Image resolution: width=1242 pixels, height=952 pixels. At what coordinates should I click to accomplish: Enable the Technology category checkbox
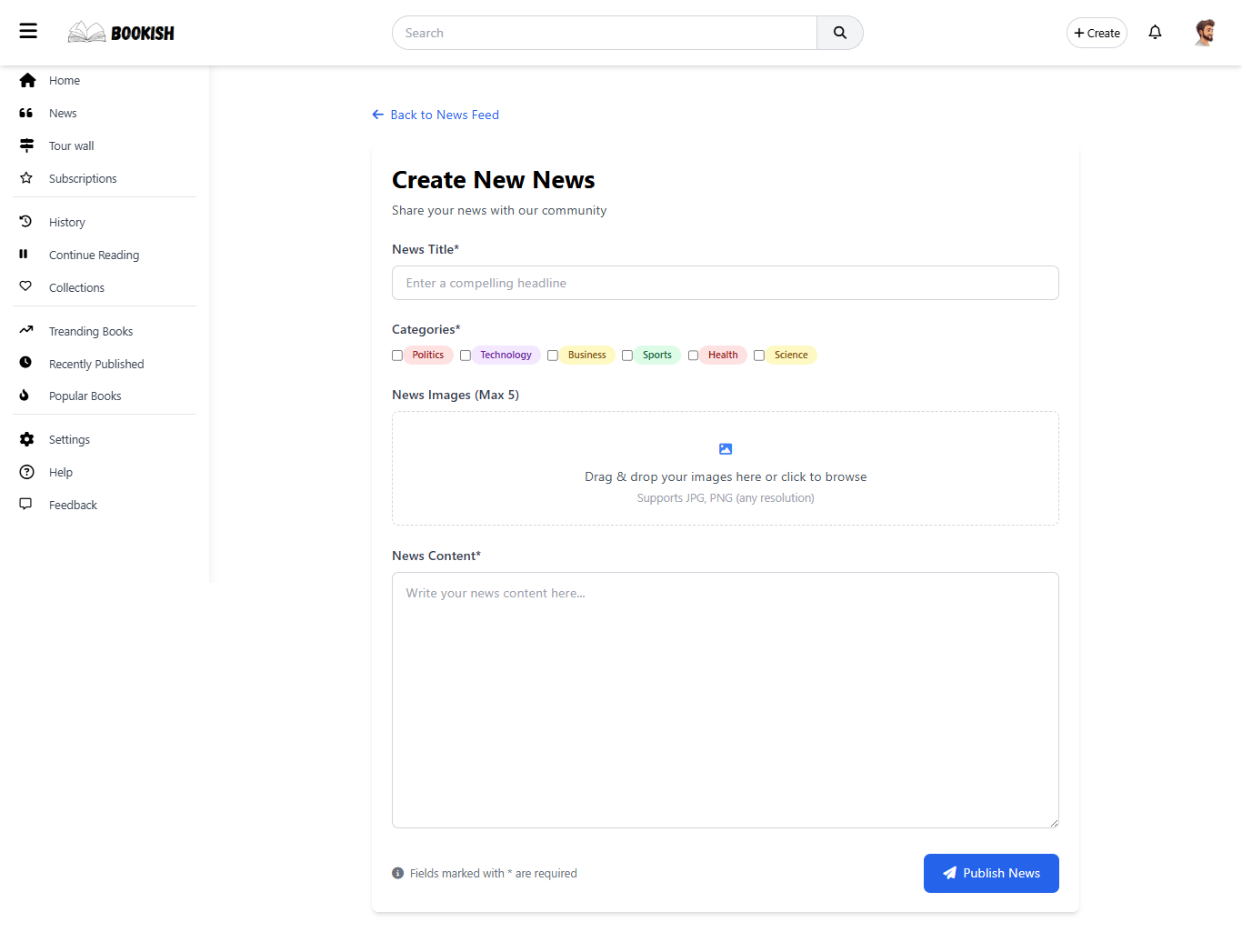(x=466, y=356)
